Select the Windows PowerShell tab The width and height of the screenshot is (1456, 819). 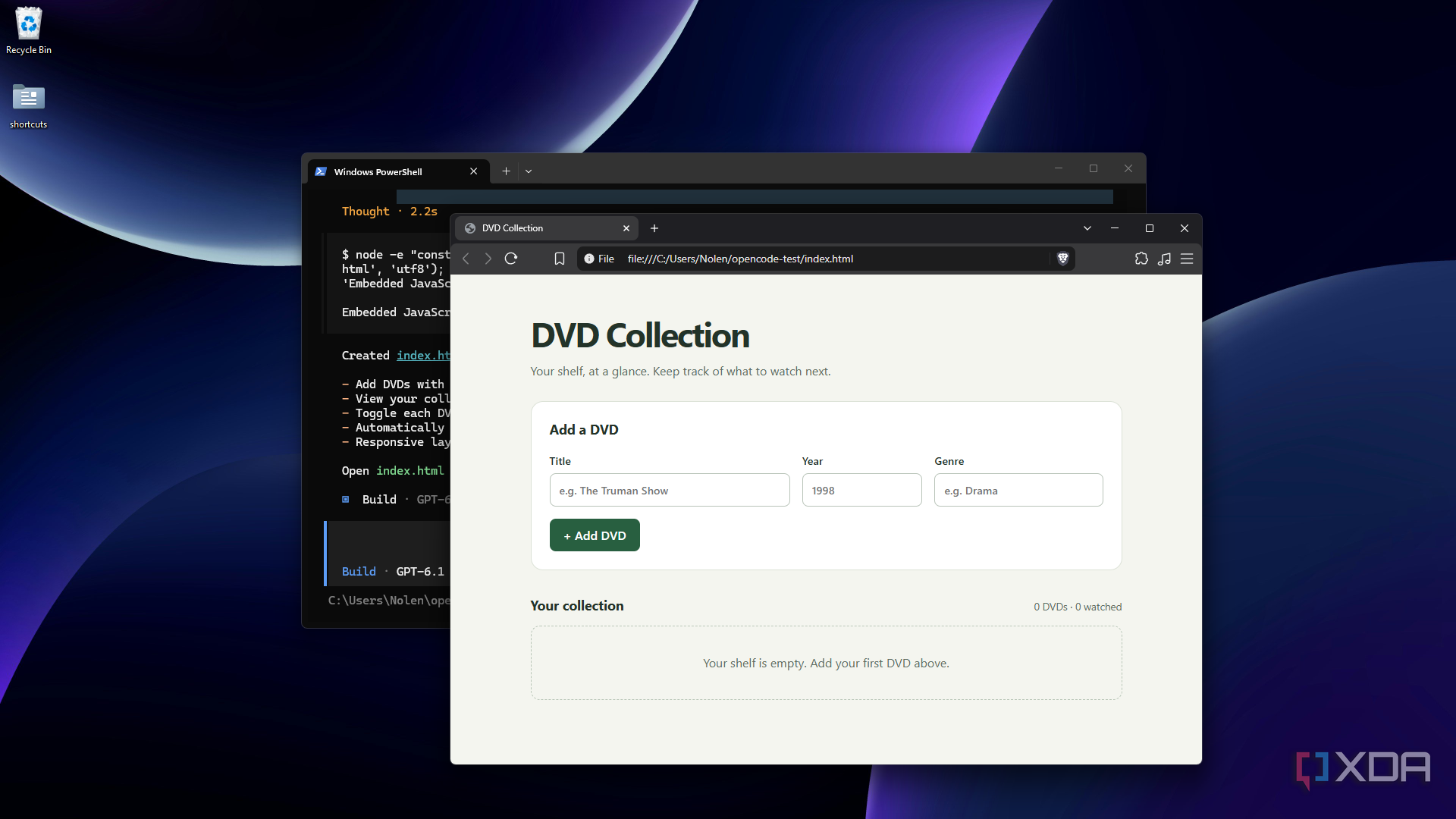pos(398,171)
